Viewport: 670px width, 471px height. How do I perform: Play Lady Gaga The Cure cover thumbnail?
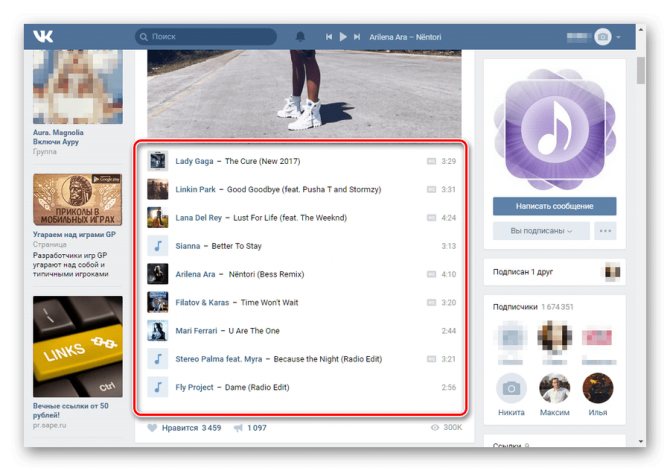tap(158, 161)
